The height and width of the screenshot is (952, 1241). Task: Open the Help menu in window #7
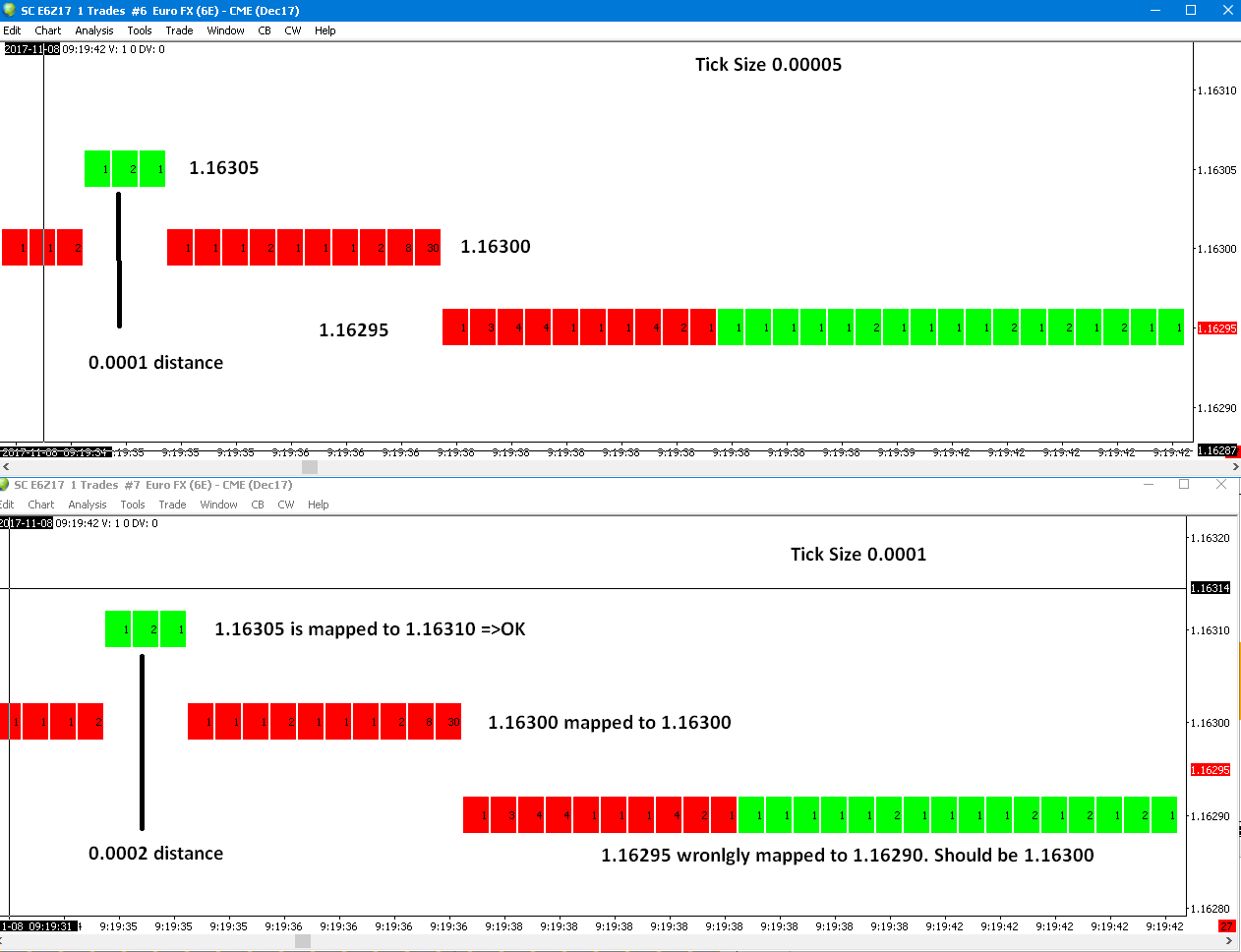319,505
